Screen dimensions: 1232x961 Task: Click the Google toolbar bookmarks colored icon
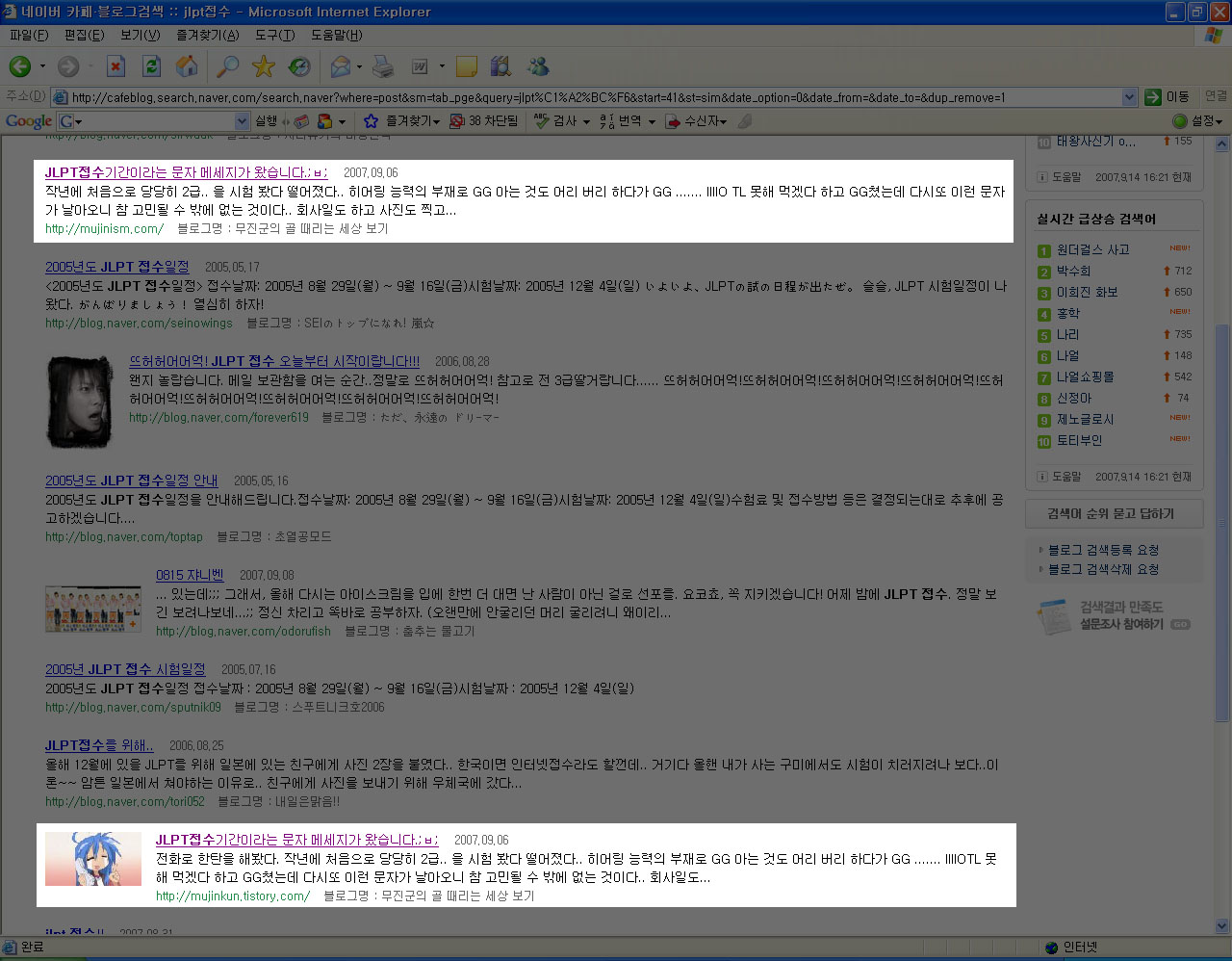325,121
